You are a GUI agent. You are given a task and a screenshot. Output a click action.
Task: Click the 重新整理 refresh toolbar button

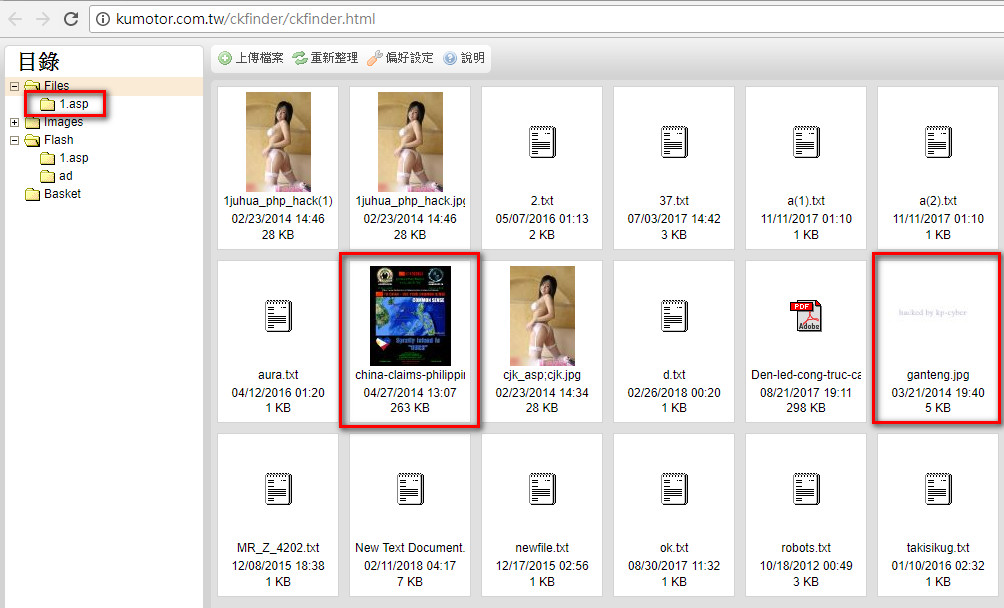[x=325, y=58]
